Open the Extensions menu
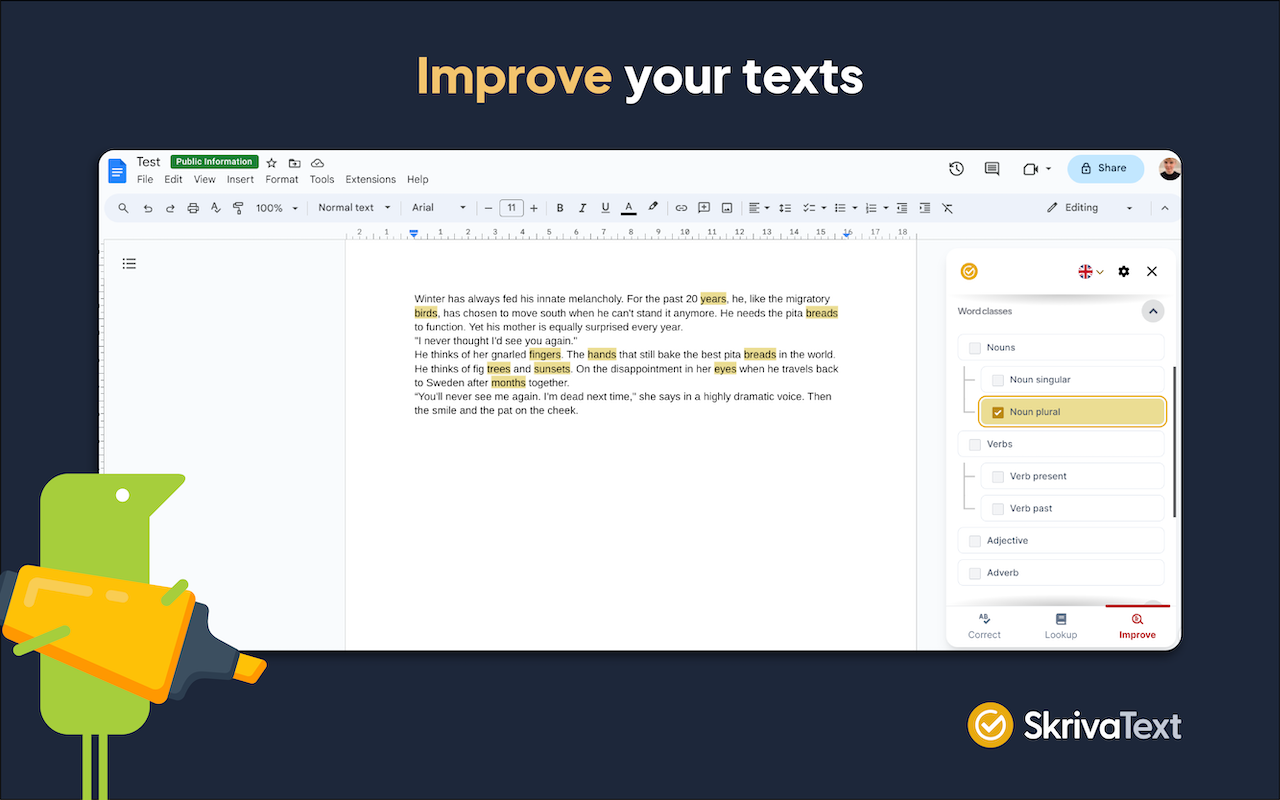 (371, 180)
